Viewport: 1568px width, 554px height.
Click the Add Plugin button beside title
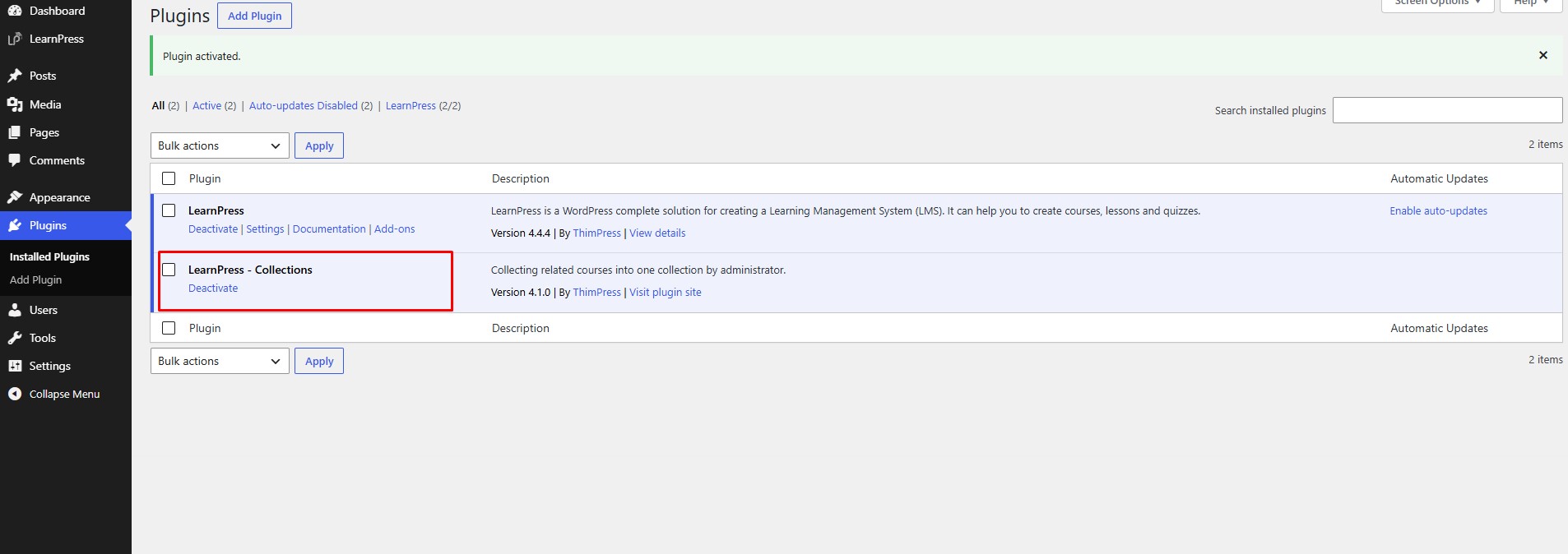click(x=254, y=16)
